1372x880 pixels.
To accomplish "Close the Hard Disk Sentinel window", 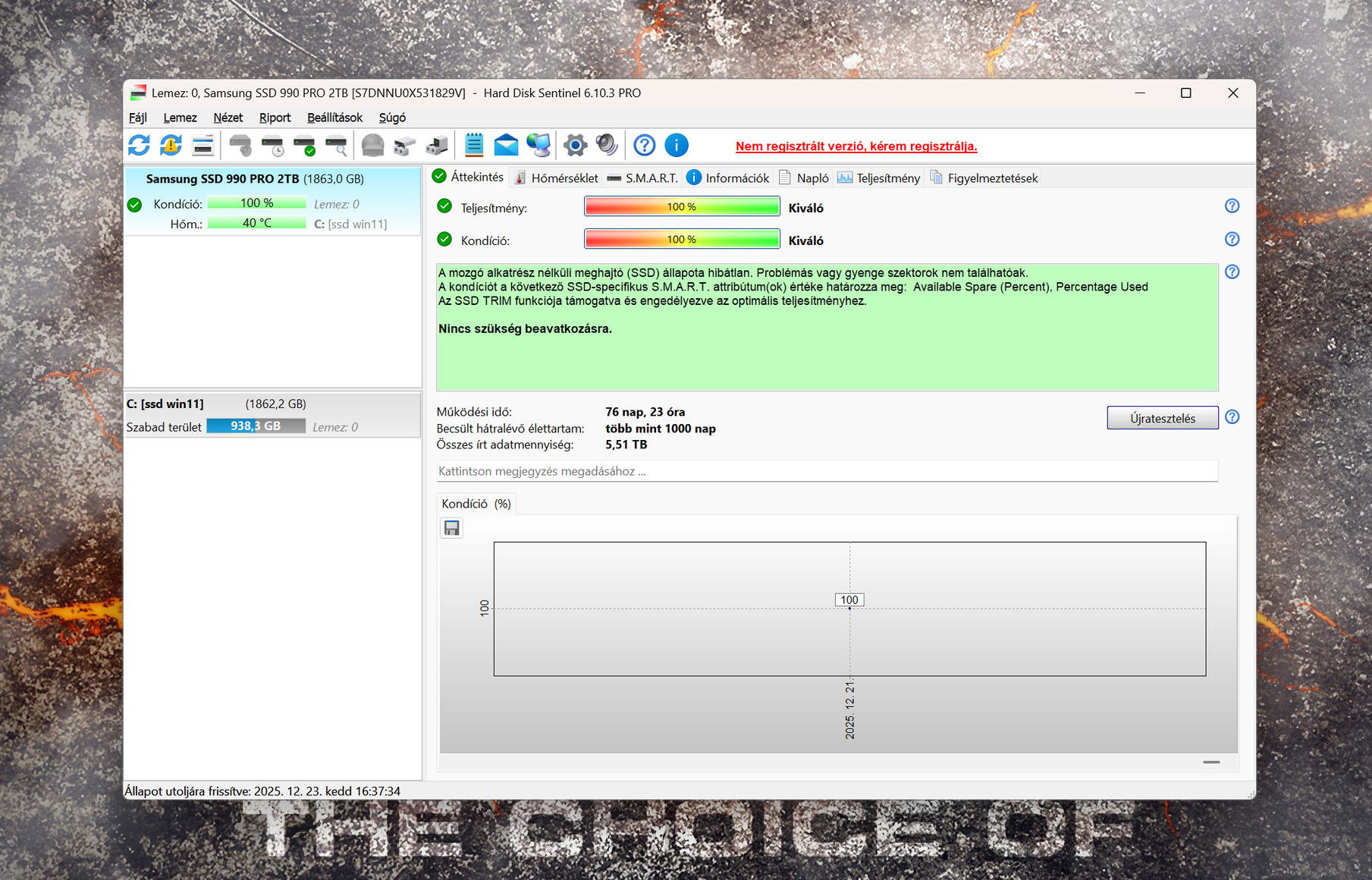I will tap(1233, 93).
